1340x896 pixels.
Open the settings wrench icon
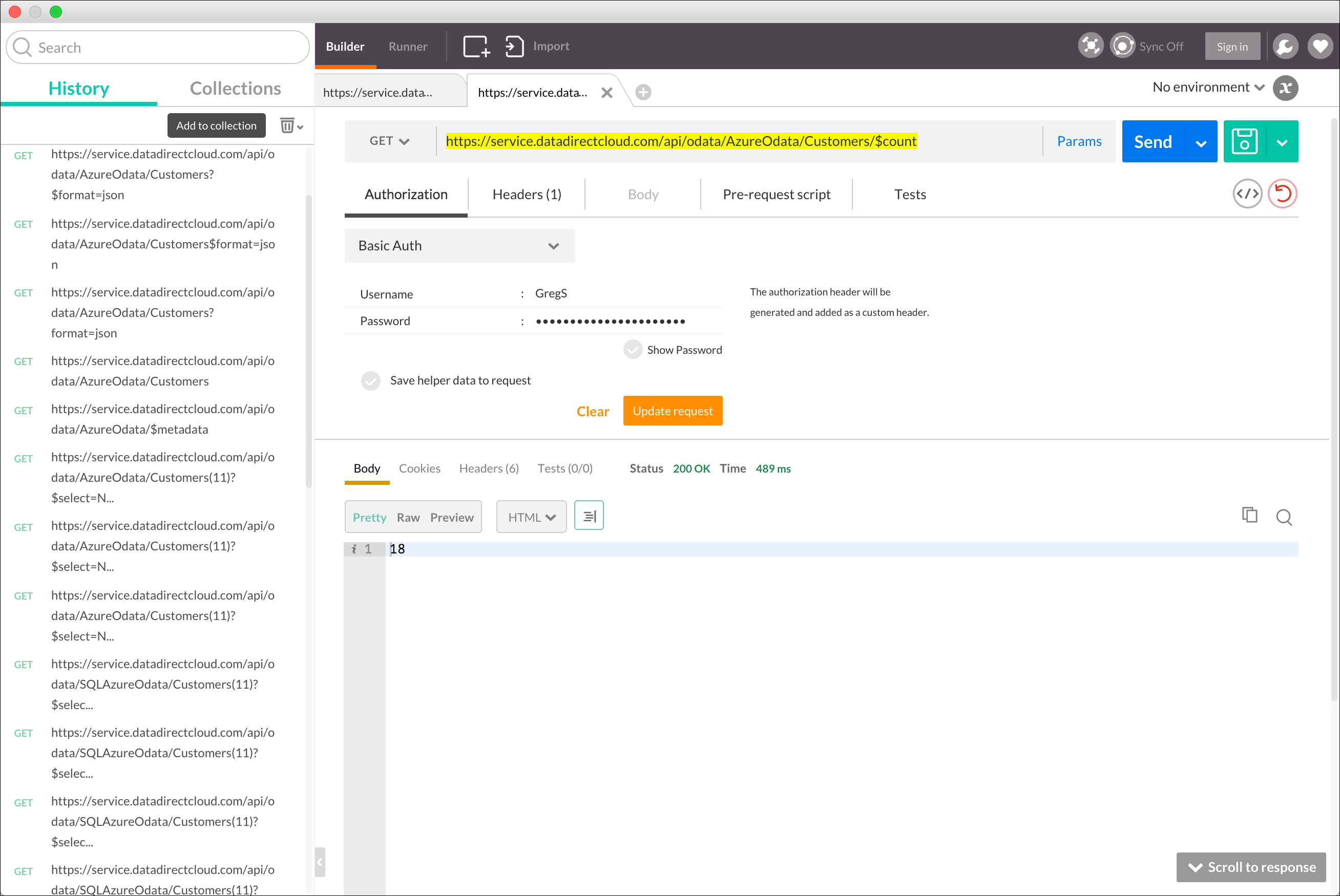(1285, 46)
